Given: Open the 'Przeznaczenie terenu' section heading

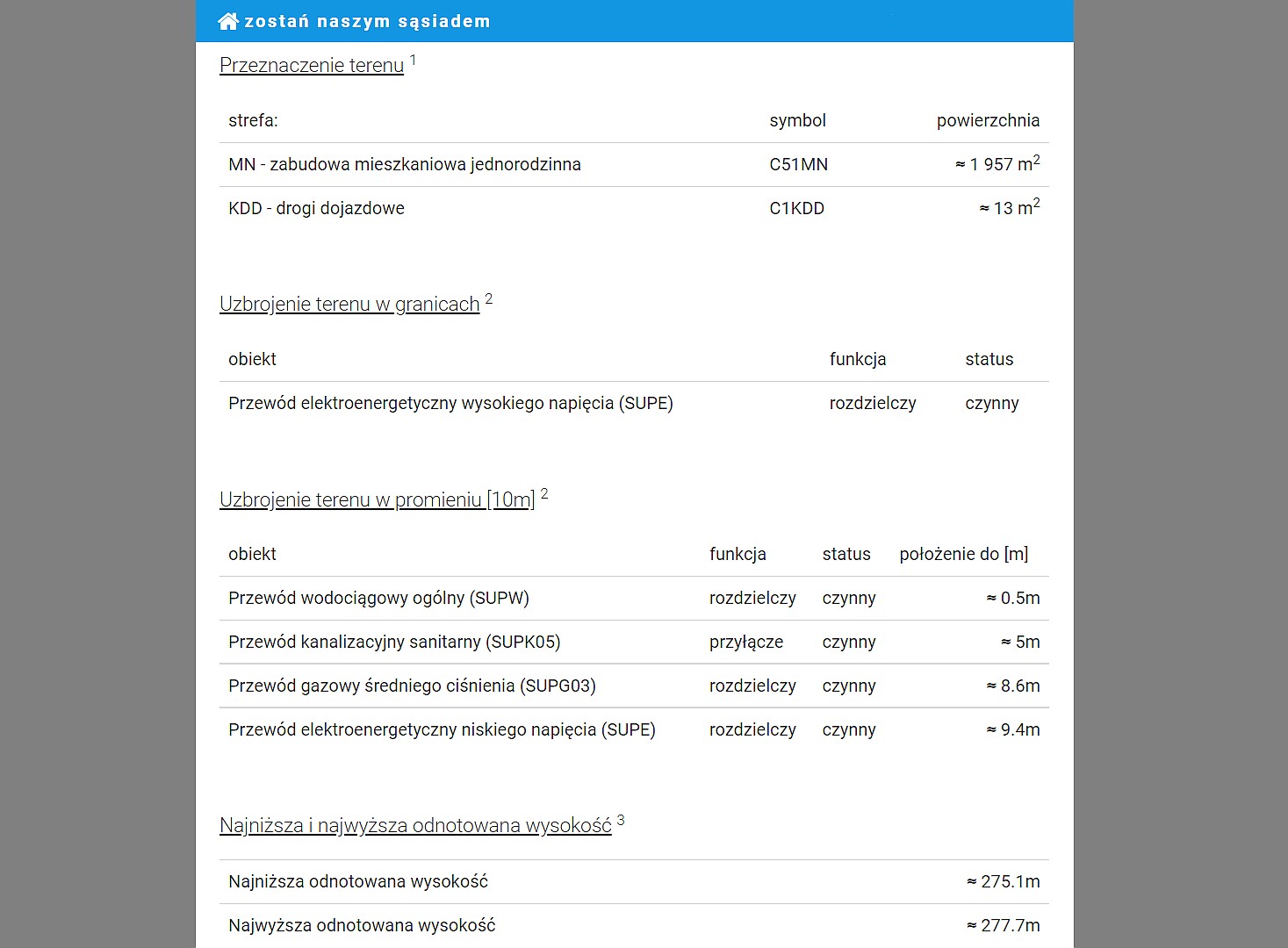Looking at the screenshot, I should (x=312, y=65).
